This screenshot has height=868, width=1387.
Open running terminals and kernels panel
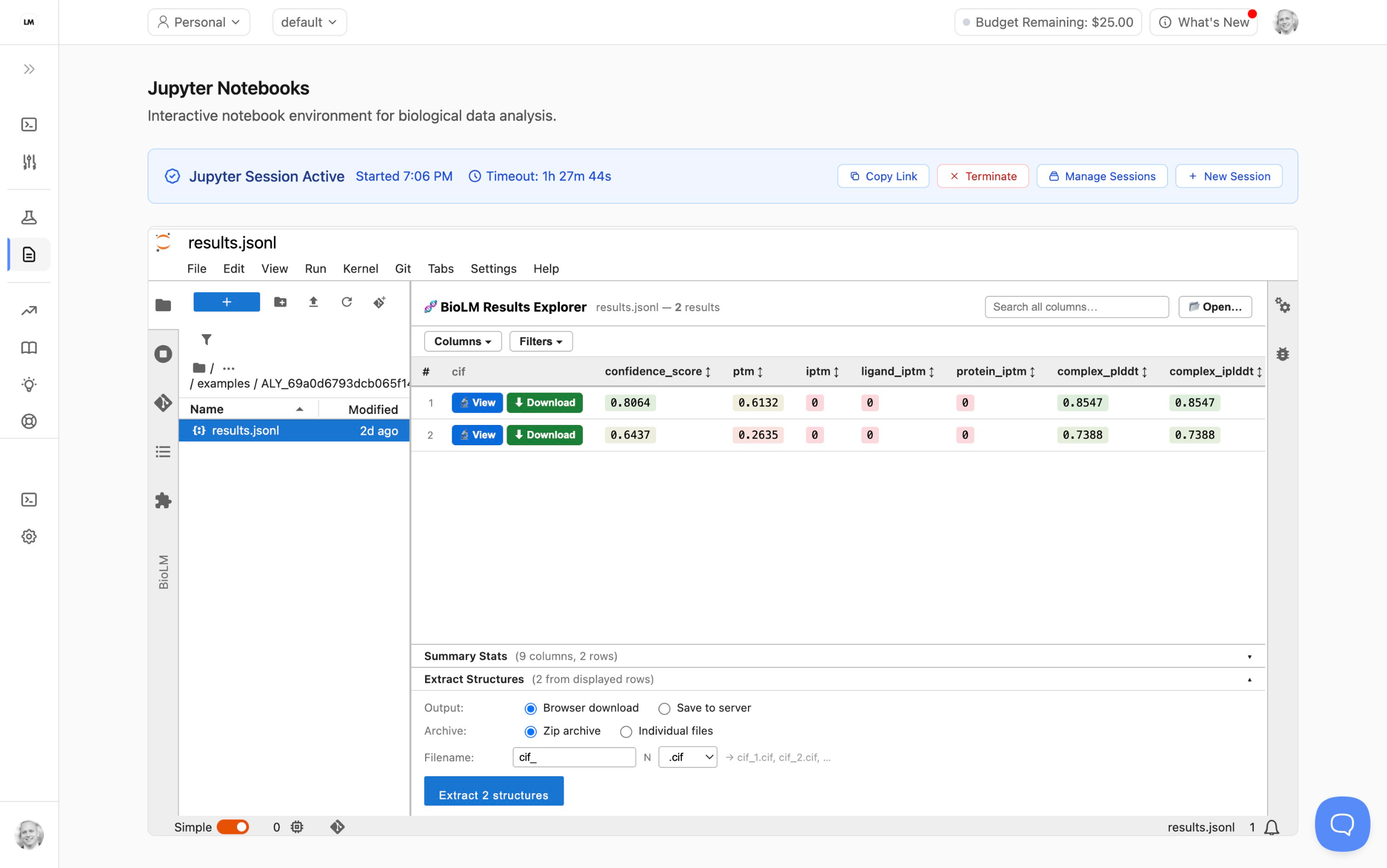tap(163, 353)
